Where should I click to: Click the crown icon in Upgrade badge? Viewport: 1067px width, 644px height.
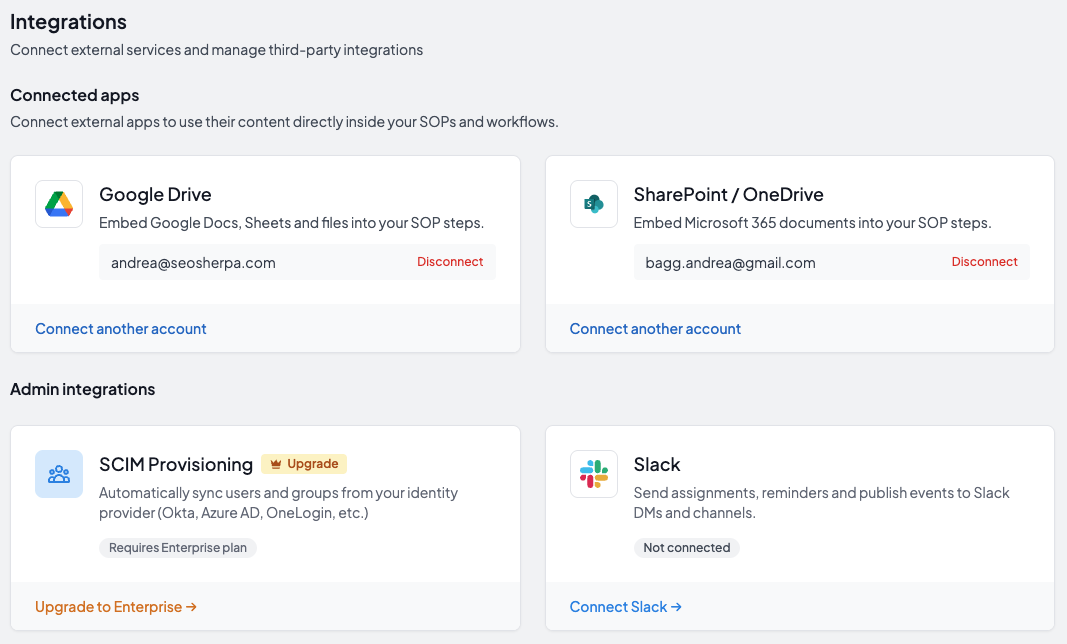(x=276, y=464)
